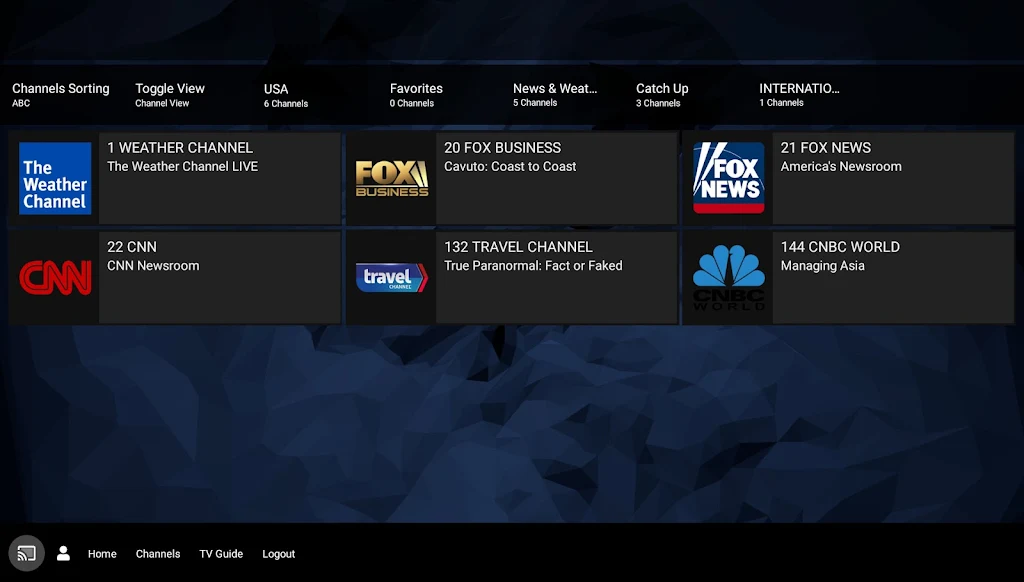The width and height of the screenshot is (1024, 582).
Task: Click '5 Channels' under News & Weather
Action: 535,103
